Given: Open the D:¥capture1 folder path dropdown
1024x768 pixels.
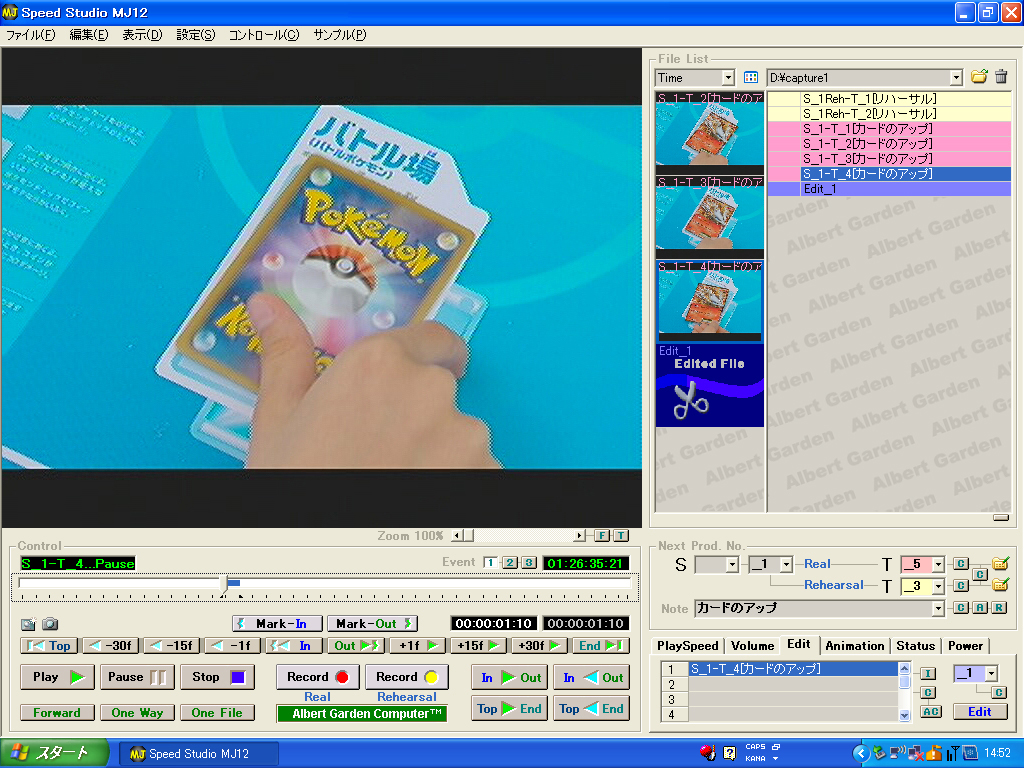Looking at the screenshot, I should coord(956,78).
